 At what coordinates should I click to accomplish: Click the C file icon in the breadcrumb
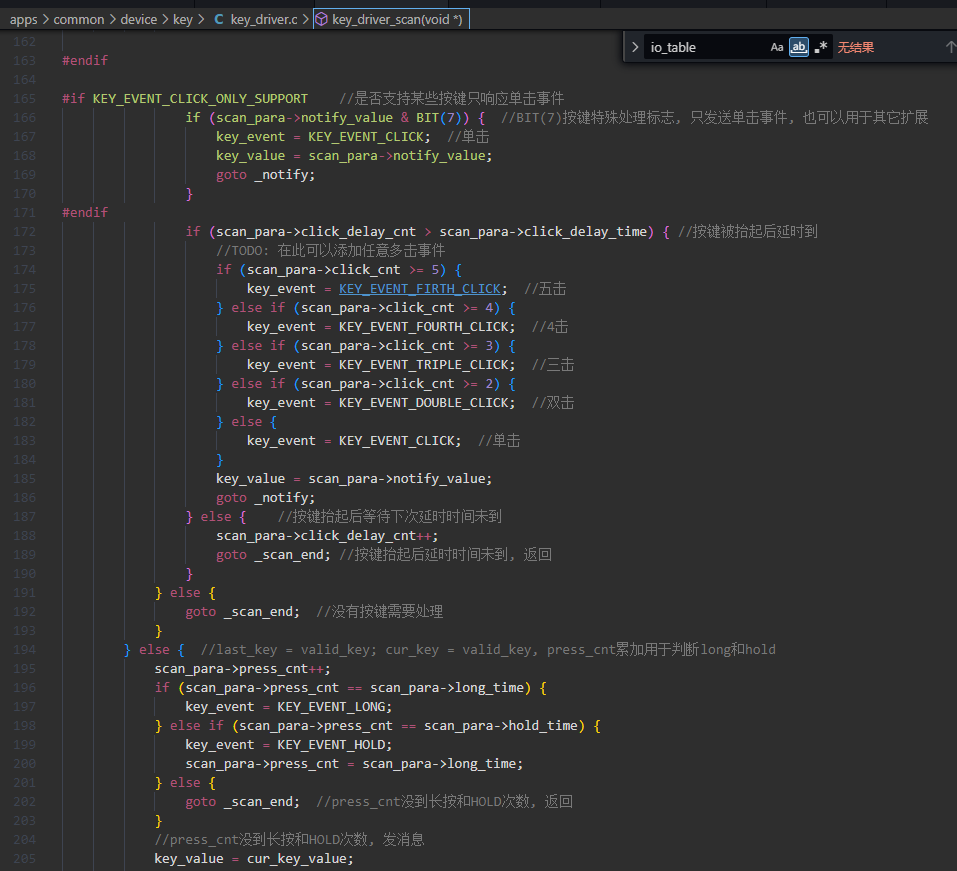point(218,20)
